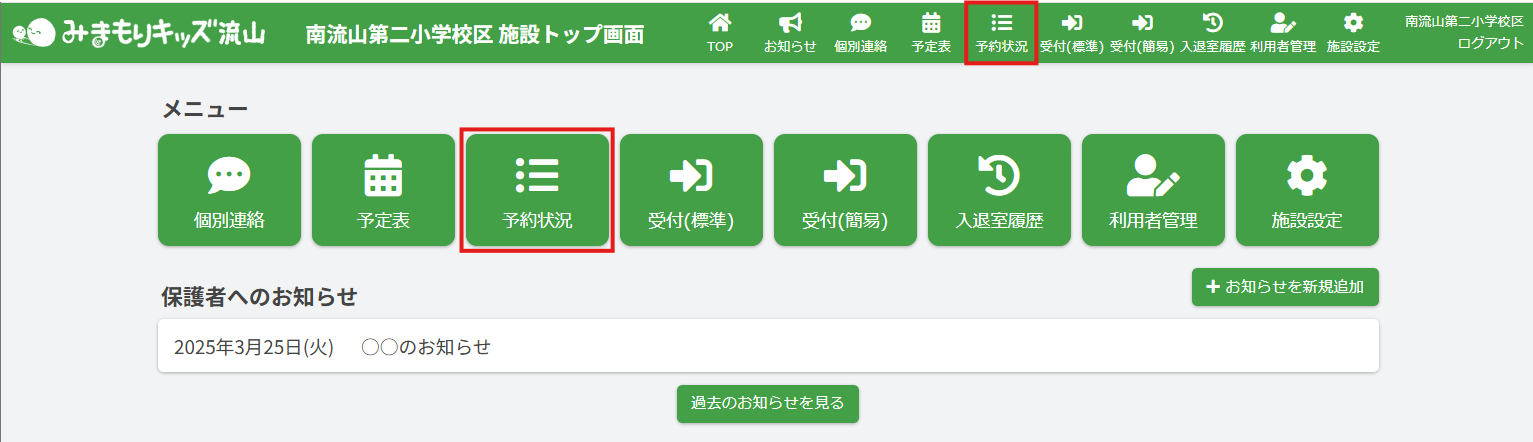Viewport: 1533px width, 442px height.
Task: Click 予定表 in top navigation bar
Action: pyautogui.click(x=931, y=32)
